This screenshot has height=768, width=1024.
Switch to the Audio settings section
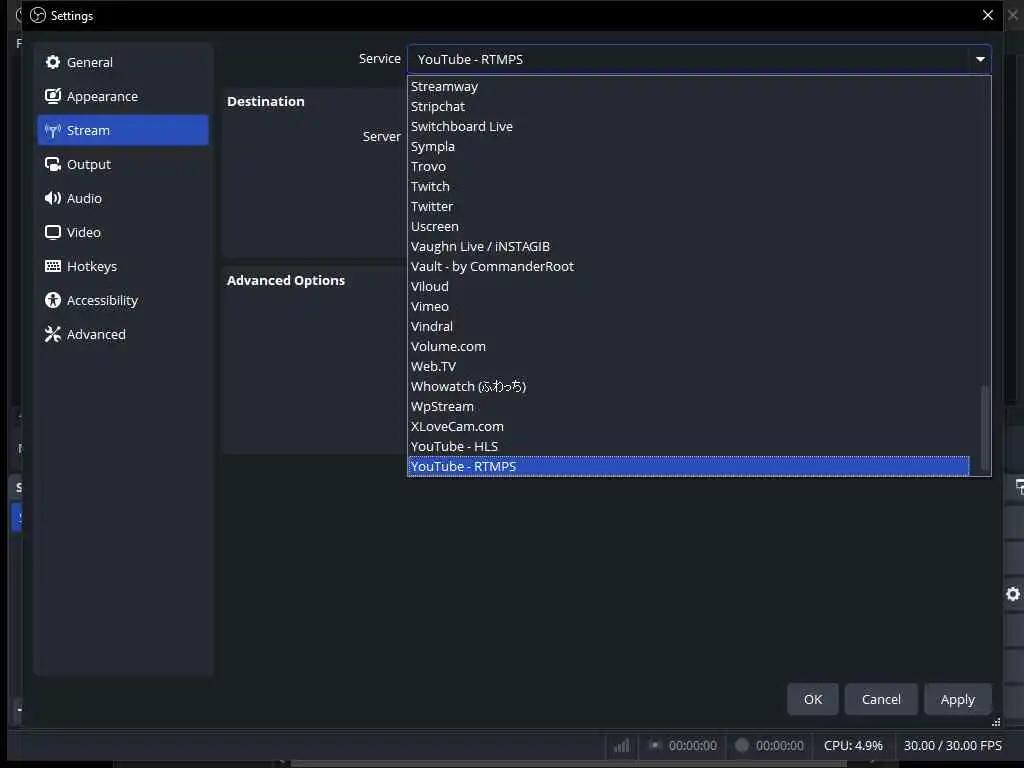[123, 198]
